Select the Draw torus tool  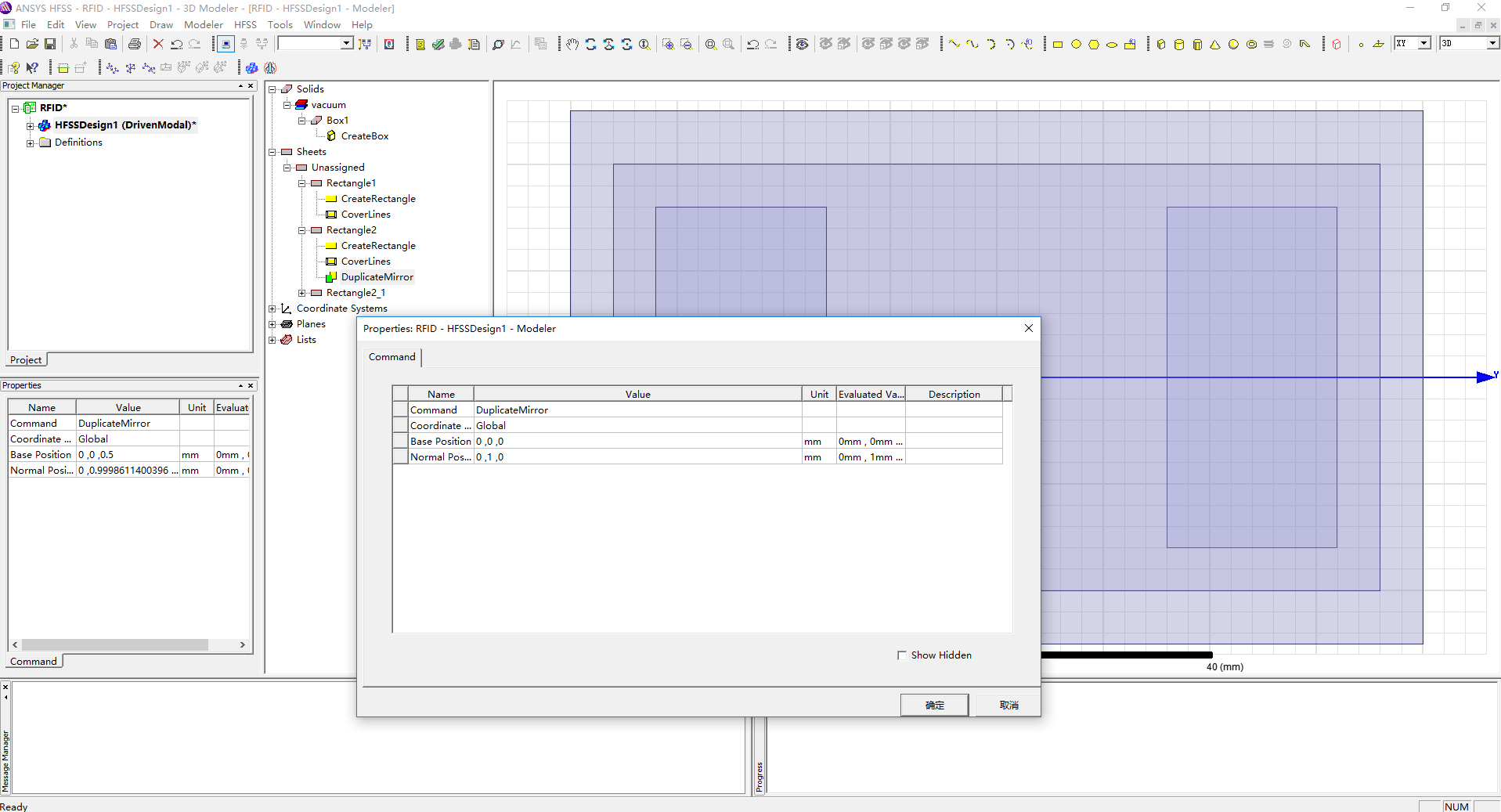pyautogui.click(x=1251, y=45)
